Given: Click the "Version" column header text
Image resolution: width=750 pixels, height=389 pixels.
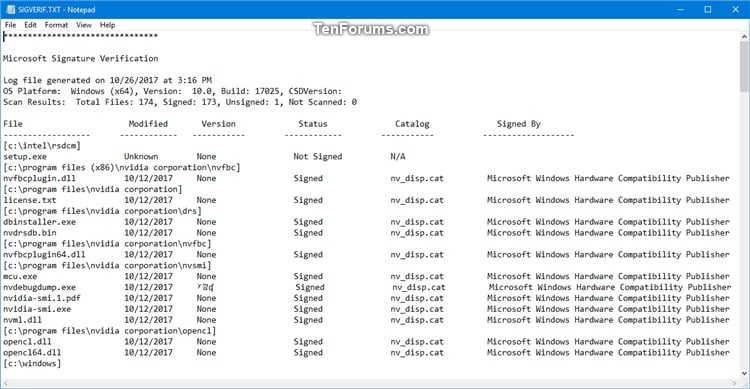Looking at the screenshot, I should [219, 124].
